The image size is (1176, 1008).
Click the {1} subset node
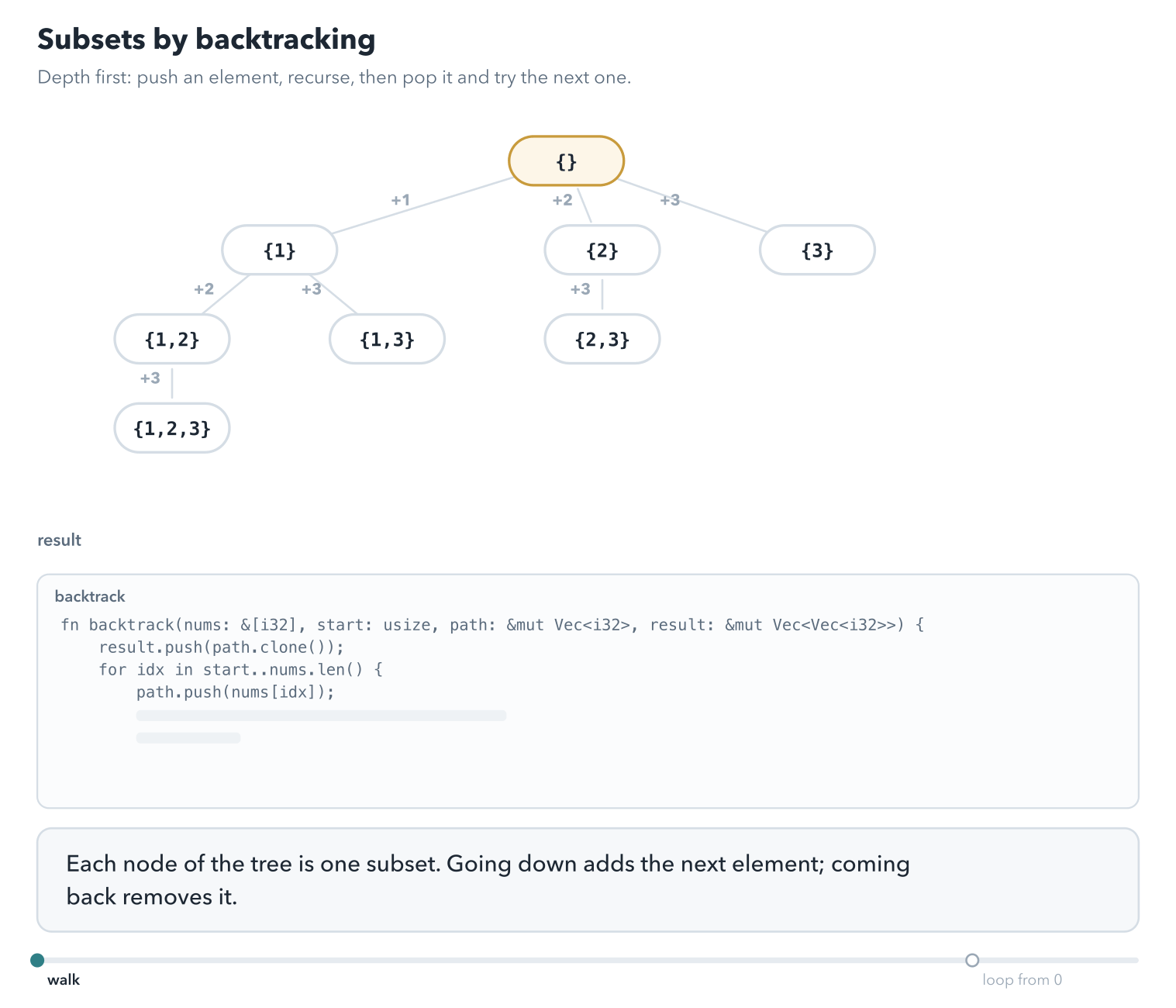(x=280, y=250)
